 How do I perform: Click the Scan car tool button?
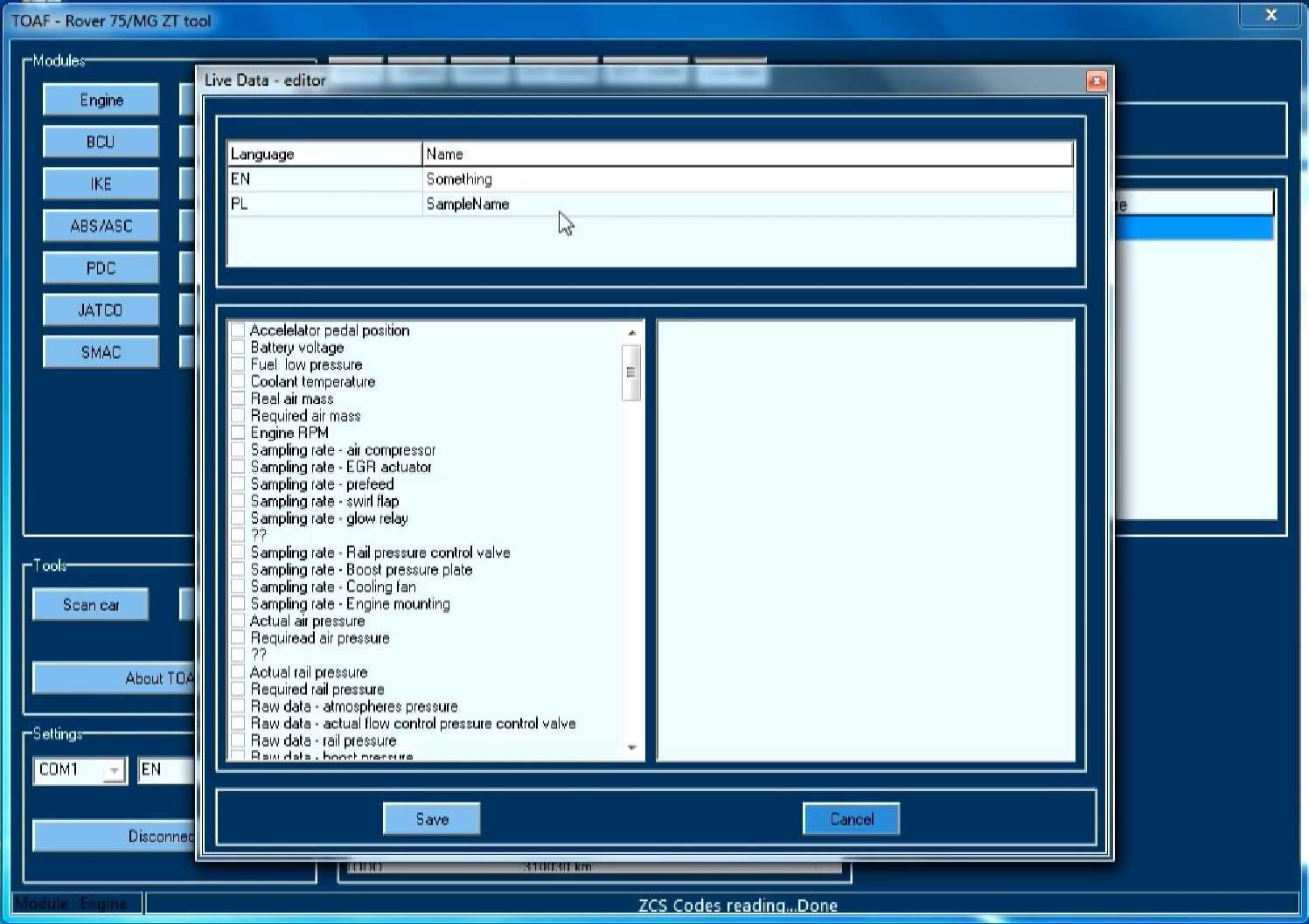(91, 605)
